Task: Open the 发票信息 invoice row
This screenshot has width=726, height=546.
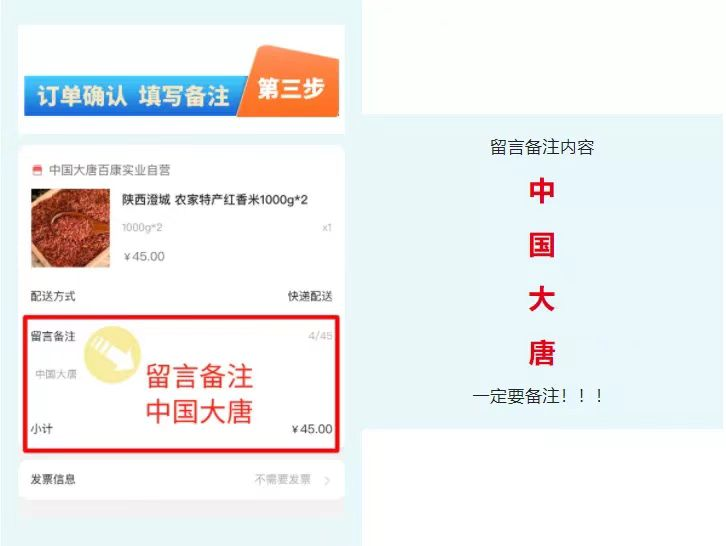Action: 182,479
